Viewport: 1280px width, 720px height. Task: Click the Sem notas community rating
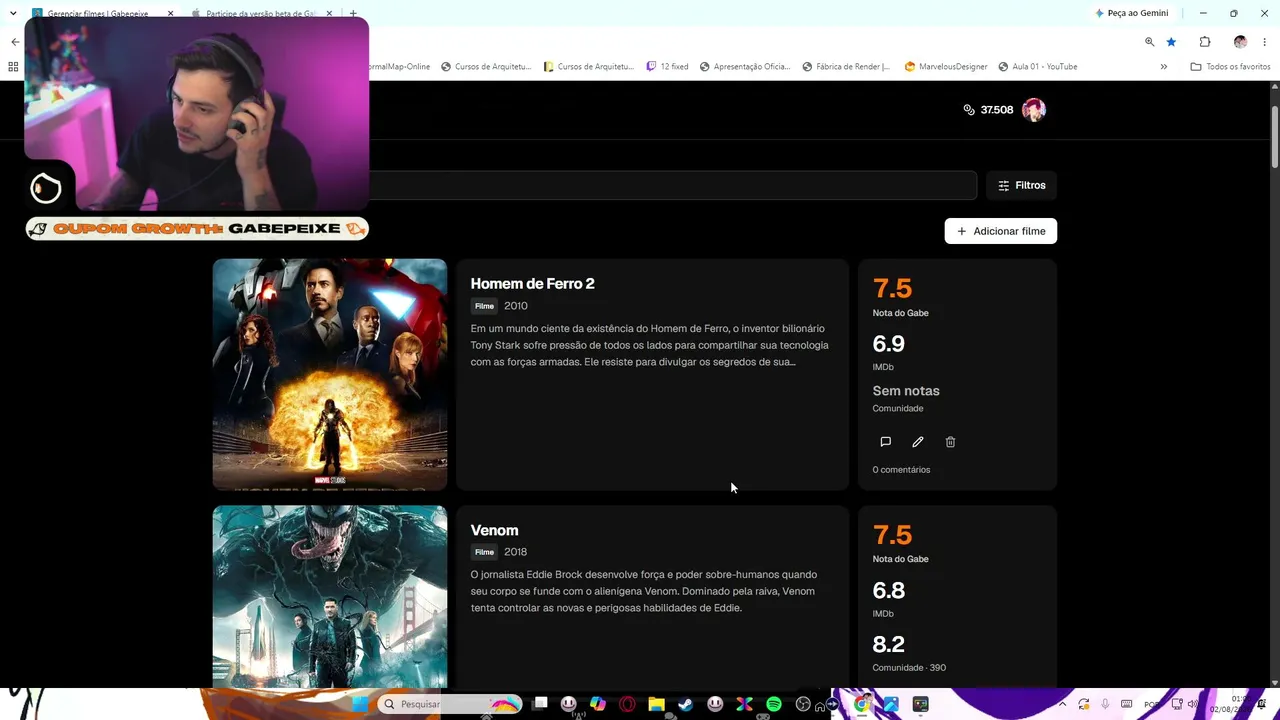tap(906, 391)
